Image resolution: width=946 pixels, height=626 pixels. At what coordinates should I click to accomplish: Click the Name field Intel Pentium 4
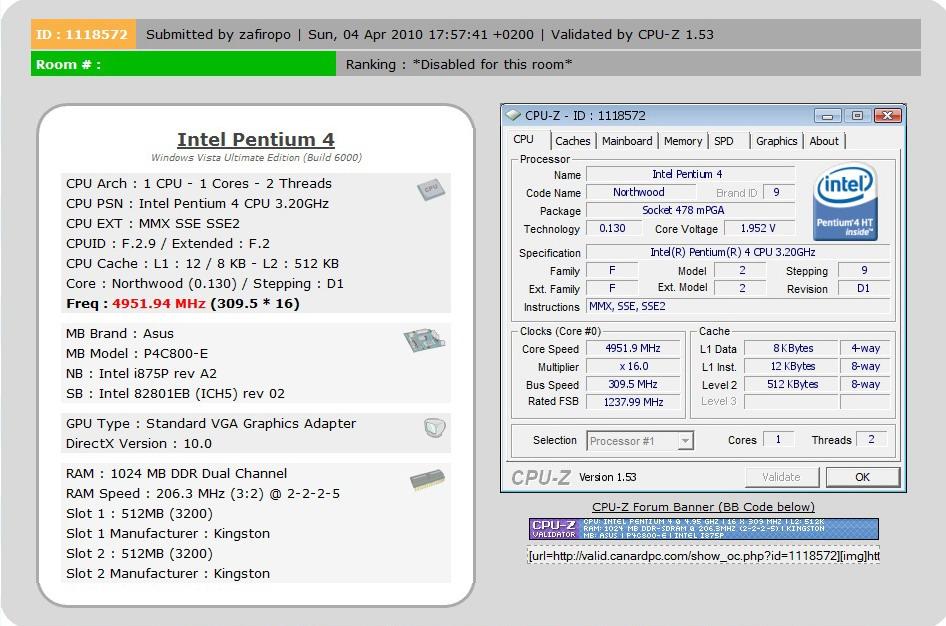tap(690, 174)
